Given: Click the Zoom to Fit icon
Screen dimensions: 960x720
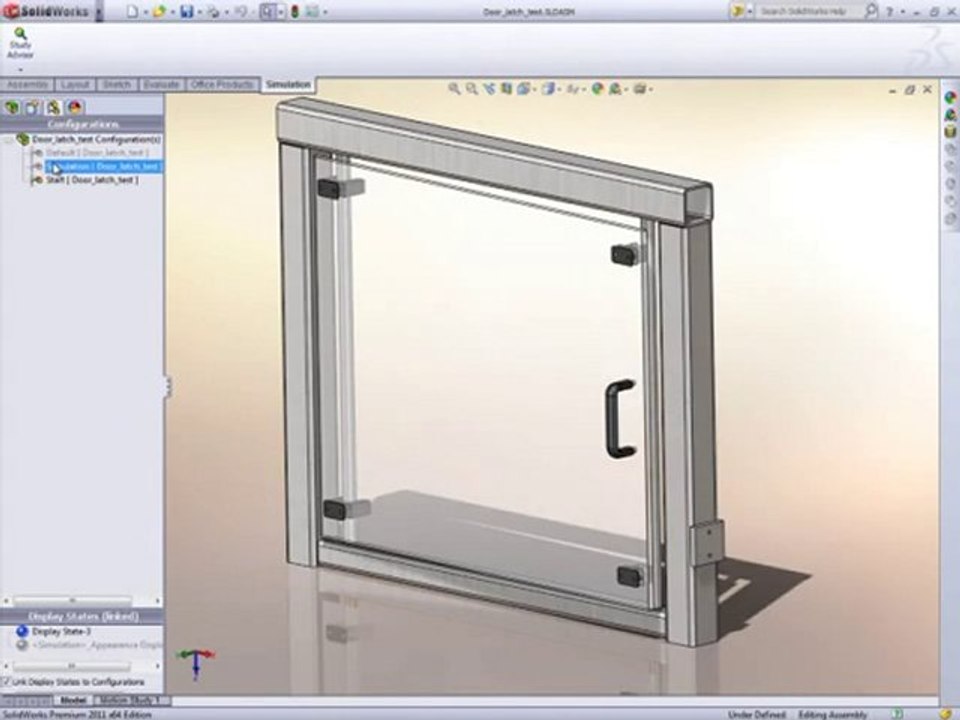Looking at the screenshot, I should click(x=454, y=89).
